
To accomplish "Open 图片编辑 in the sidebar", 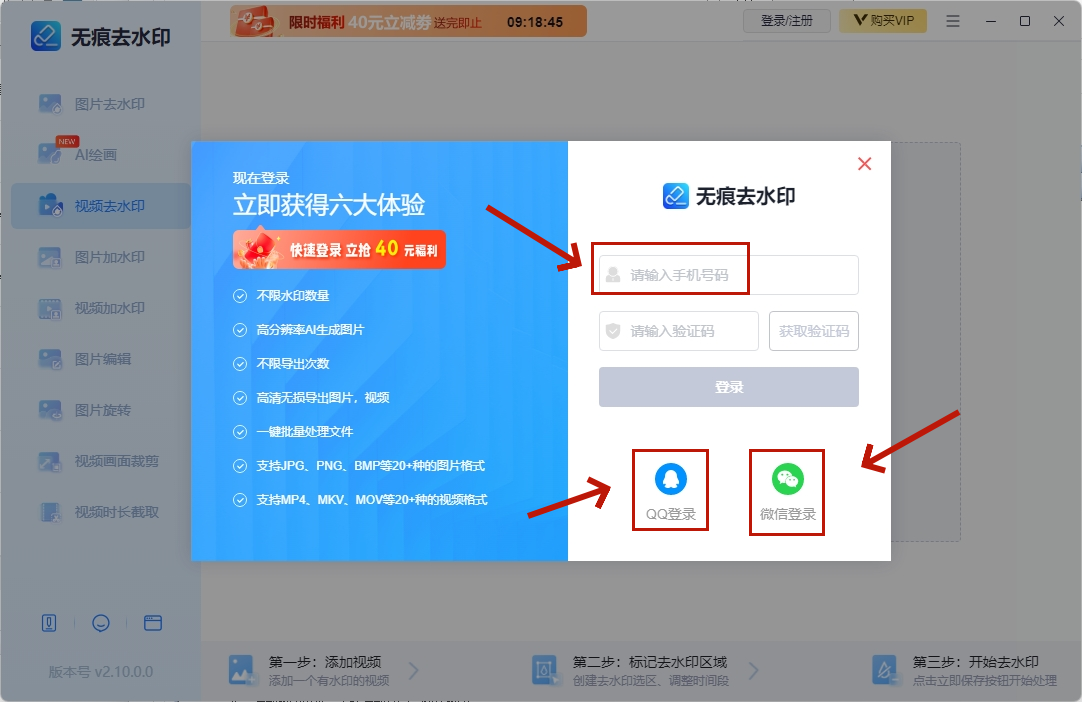I will point(100,359).
